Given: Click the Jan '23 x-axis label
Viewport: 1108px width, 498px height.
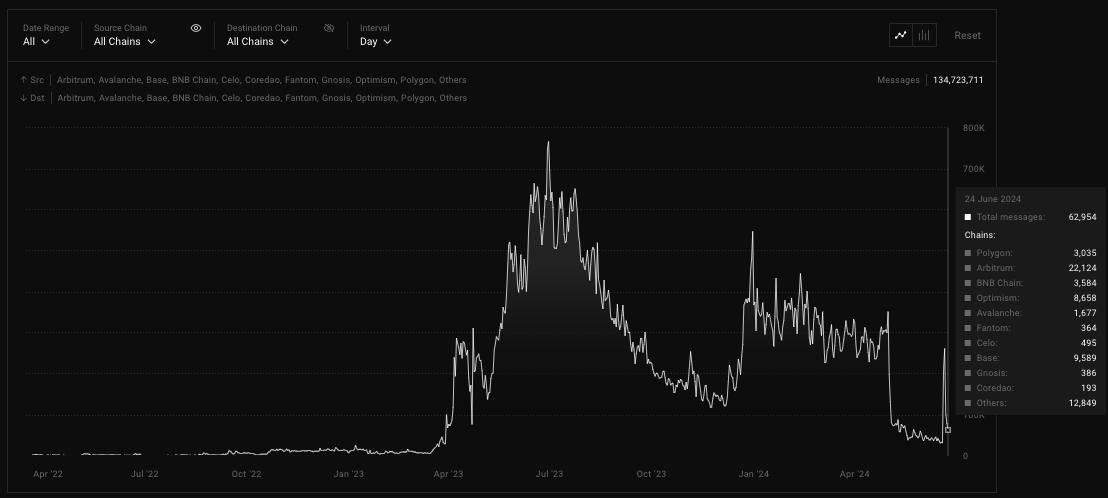Looking at the screenshot, I should coord(348,474).
